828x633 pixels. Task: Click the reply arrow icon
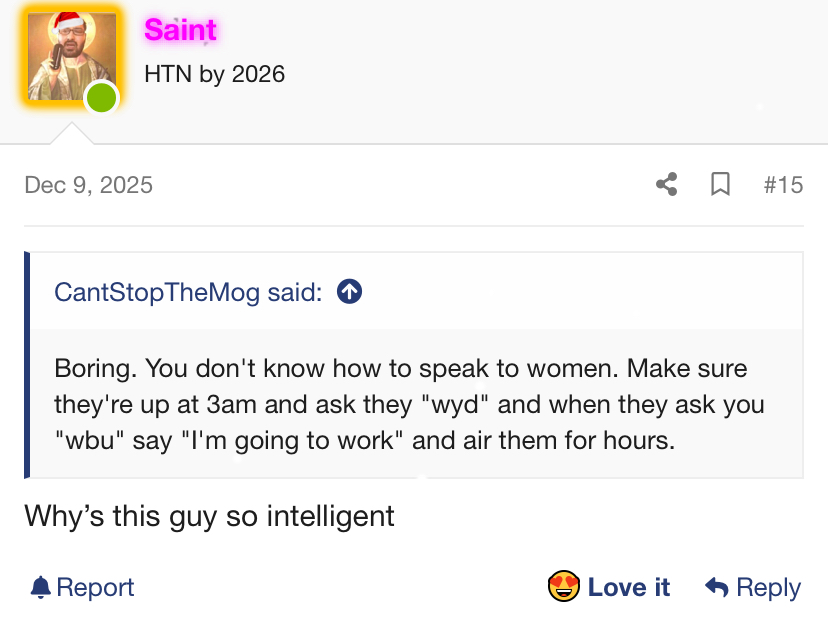pyautogui.click(x=716, y=587)
